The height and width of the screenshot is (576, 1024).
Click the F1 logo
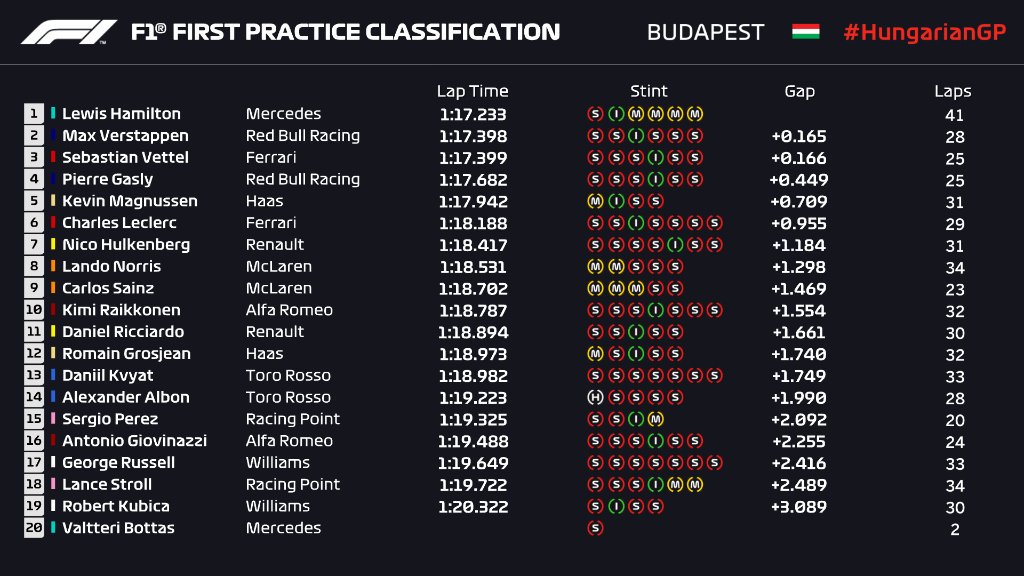click(69, 32)
